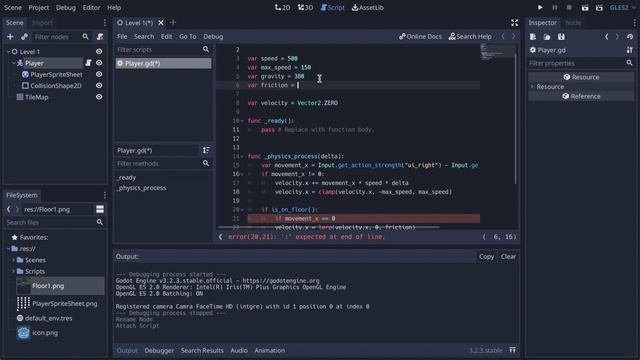
Task: Open the script editor File menu
Action: (122, 36)
